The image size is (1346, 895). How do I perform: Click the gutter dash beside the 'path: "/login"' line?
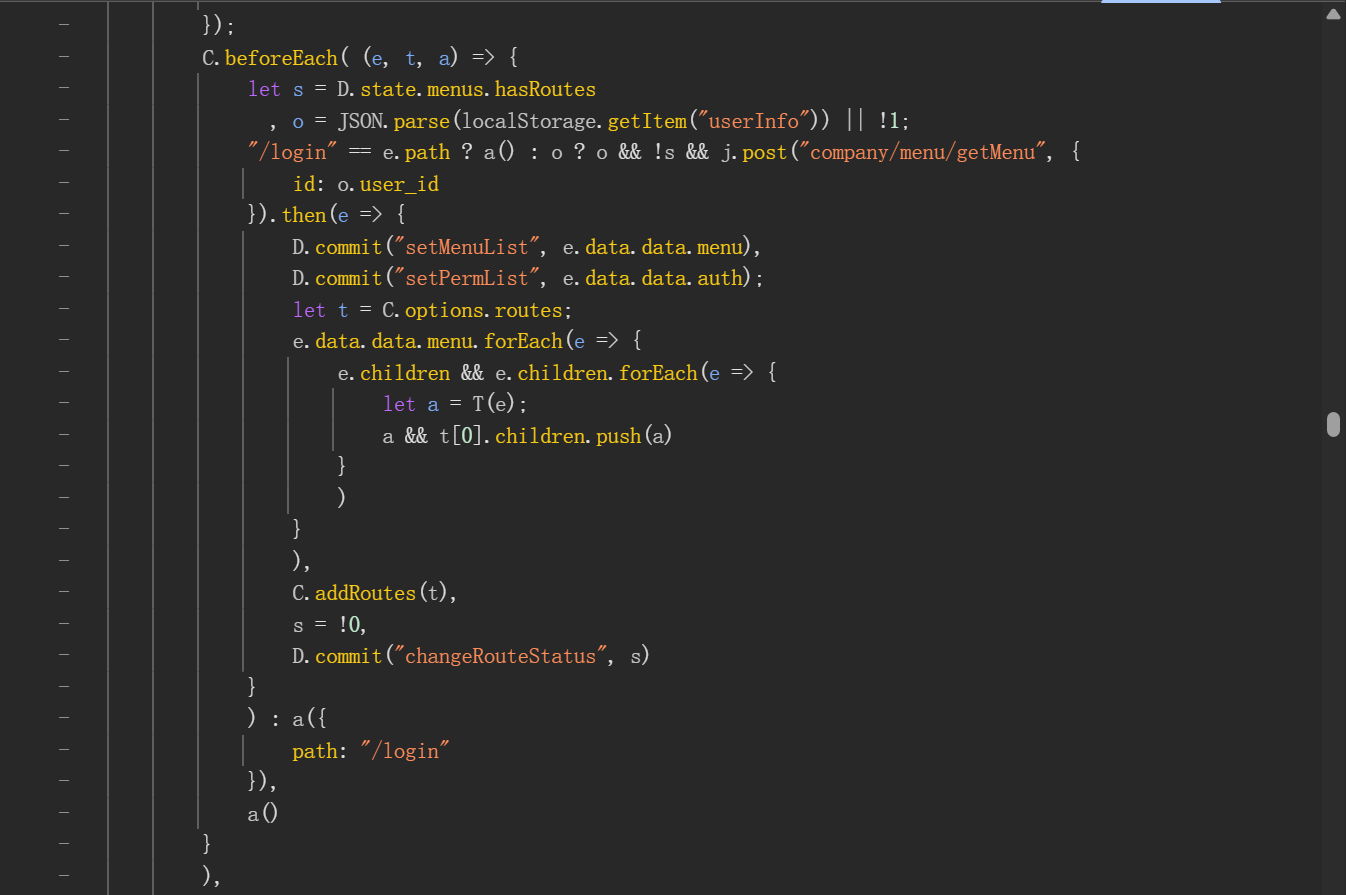pyautogui.click(x=64, y=751)
